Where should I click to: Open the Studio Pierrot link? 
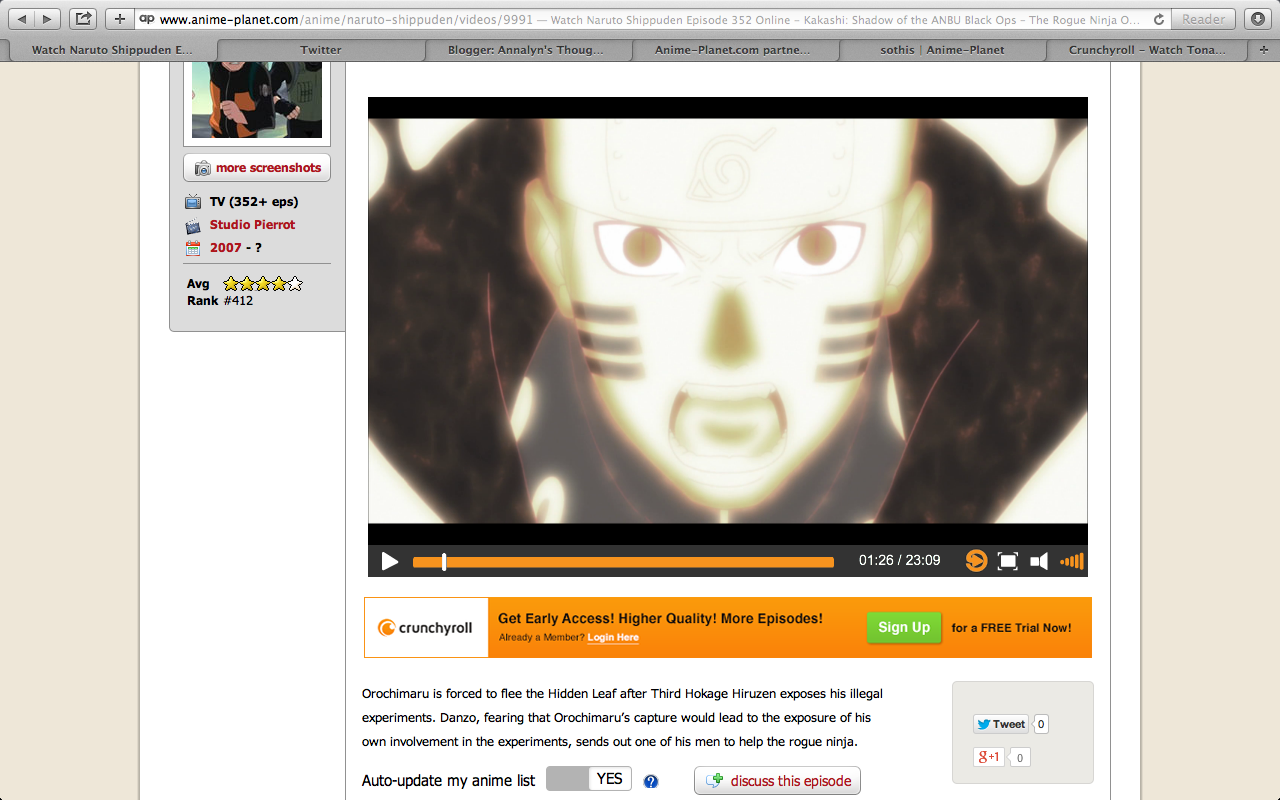253,225
